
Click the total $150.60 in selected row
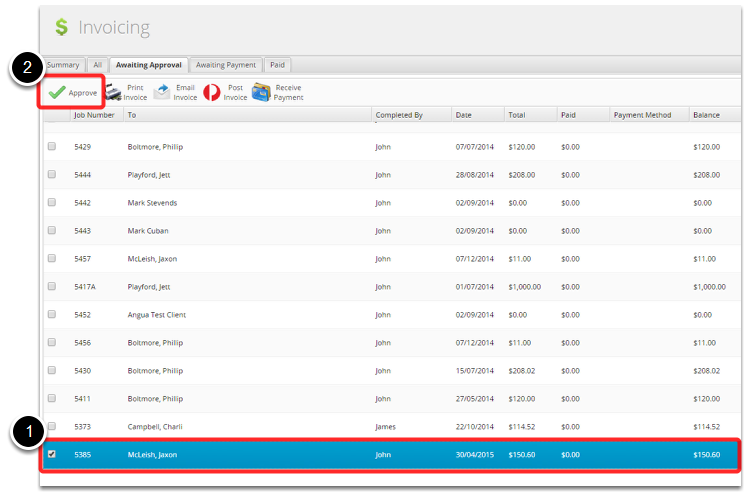(522, 454)
